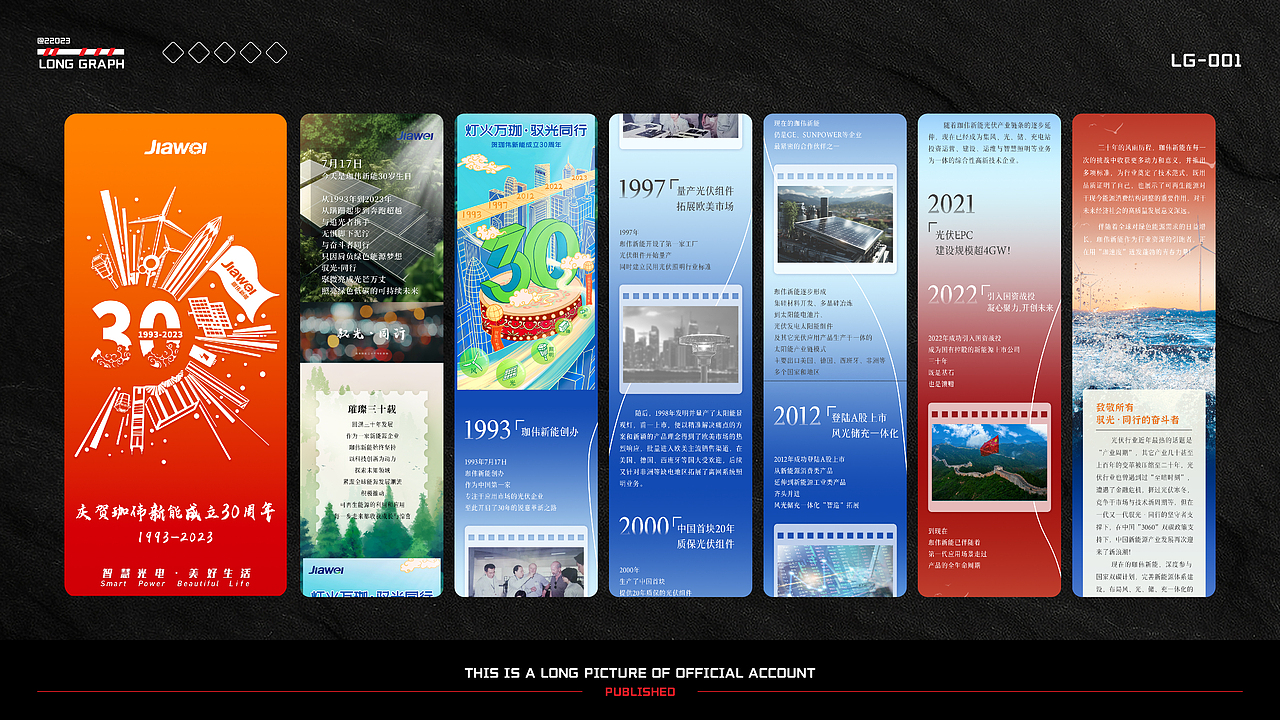
Task: Click the 2012 year heading
Action: (797, 416)
